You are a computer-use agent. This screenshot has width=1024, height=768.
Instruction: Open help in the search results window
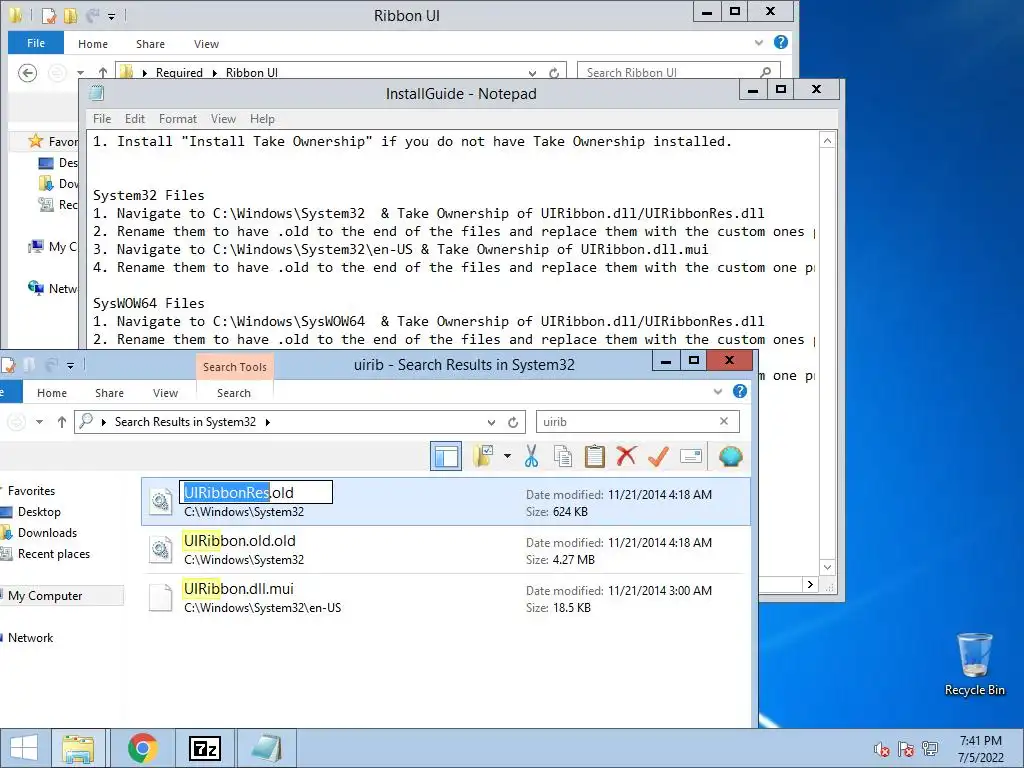[x=739, y=391]
